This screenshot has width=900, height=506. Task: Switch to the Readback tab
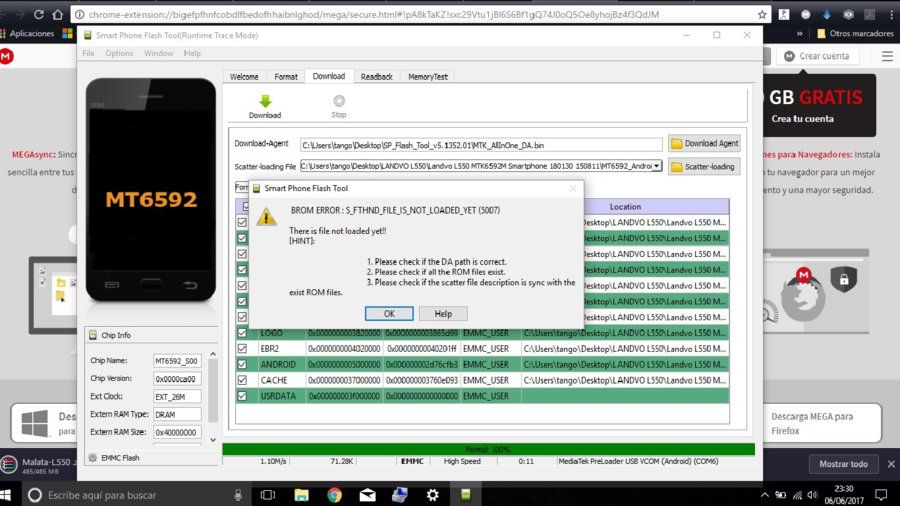(377, 76)
